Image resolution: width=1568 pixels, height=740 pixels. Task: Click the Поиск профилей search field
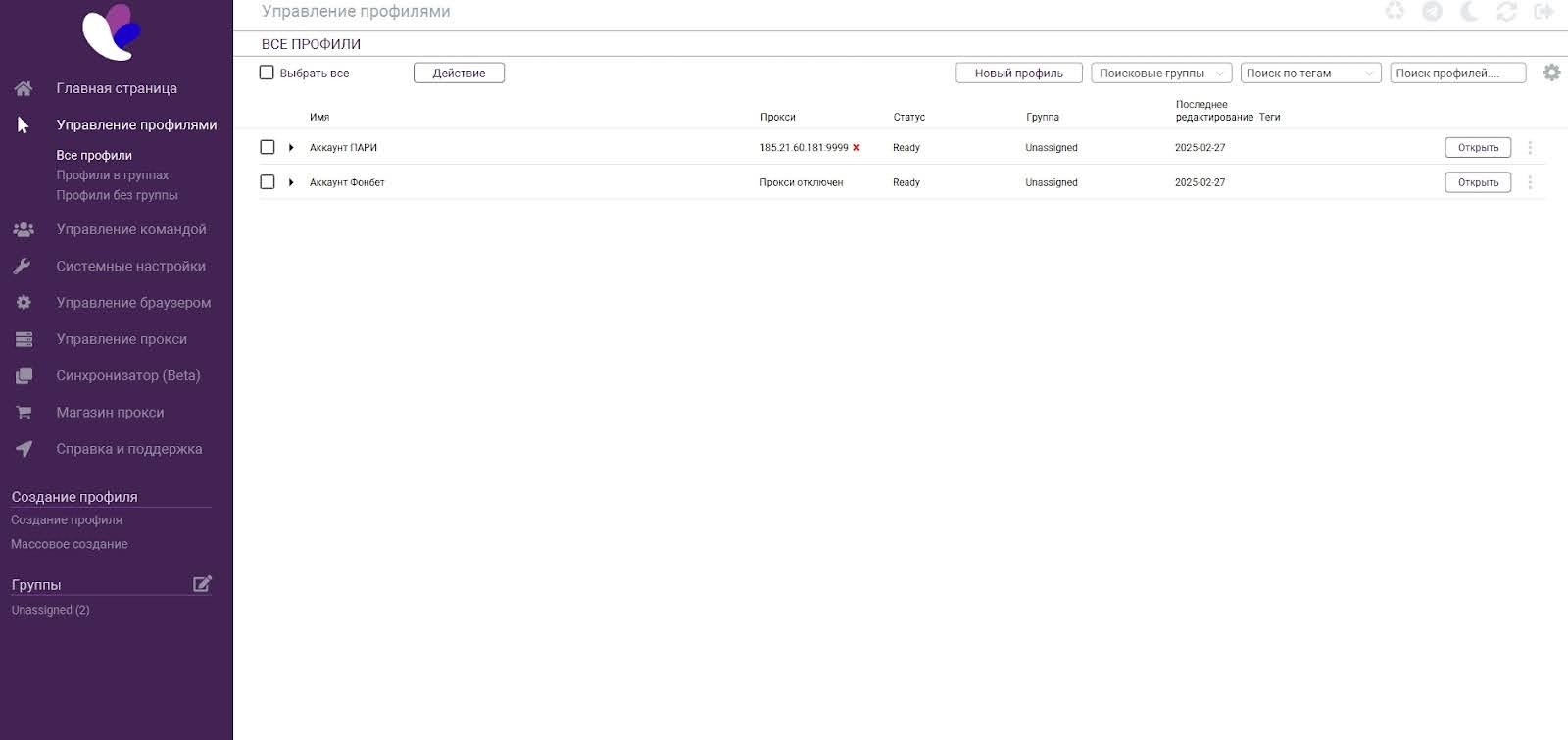[x=1458, y=74]
